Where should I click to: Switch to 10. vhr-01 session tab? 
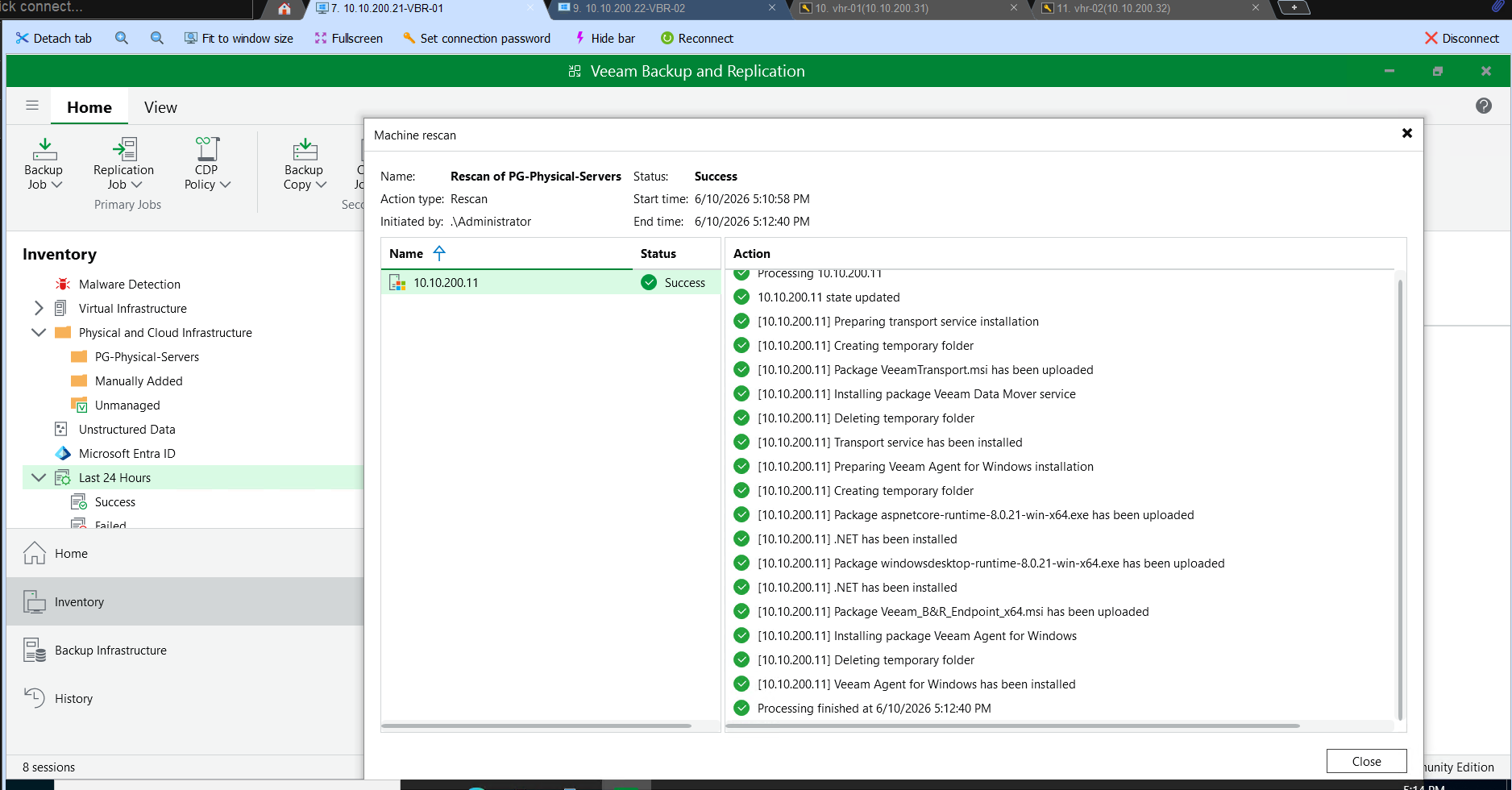pyautogui.click(x=871, y=8)
